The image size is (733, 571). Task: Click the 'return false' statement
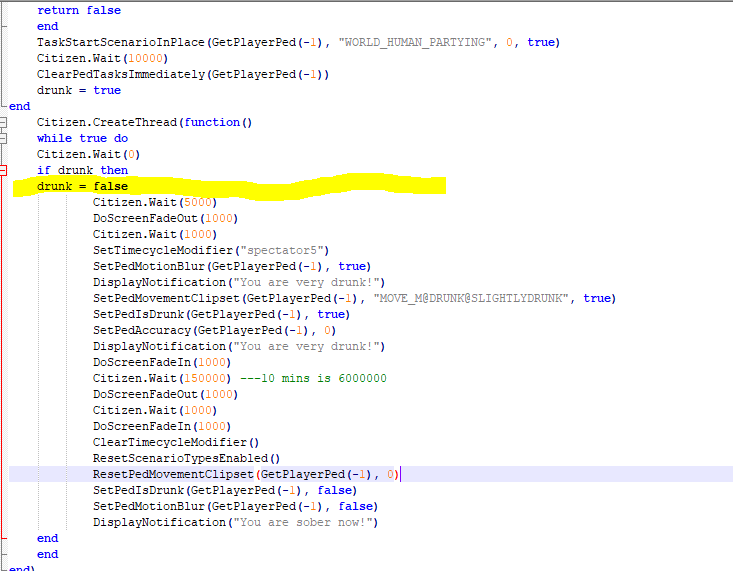coord(79,10)
